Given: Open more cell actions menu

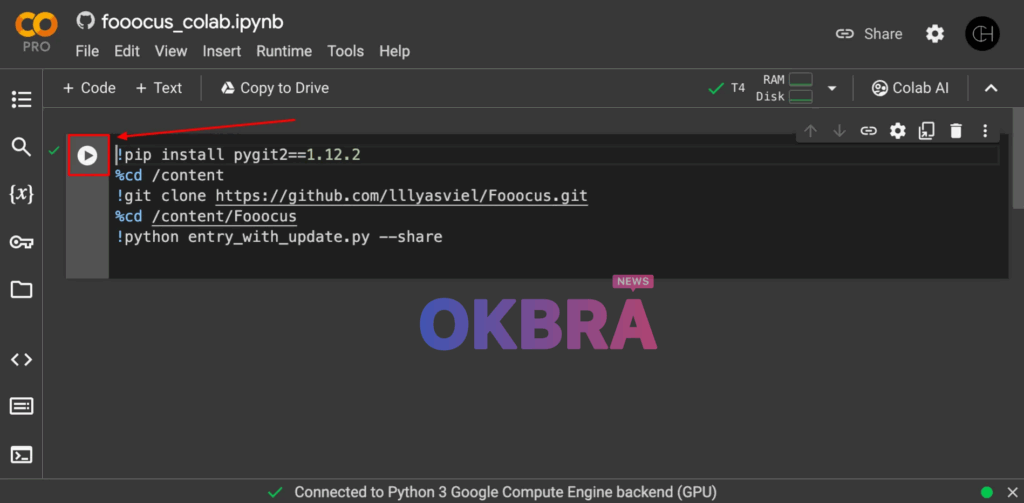Looking at the screenshot, I should point(985,131).
